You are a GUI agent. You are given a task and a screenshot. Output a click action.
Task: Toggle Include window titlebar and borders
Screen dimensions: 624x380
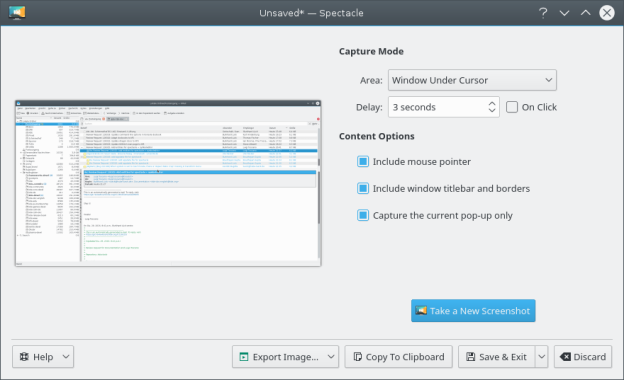[363, 188]
